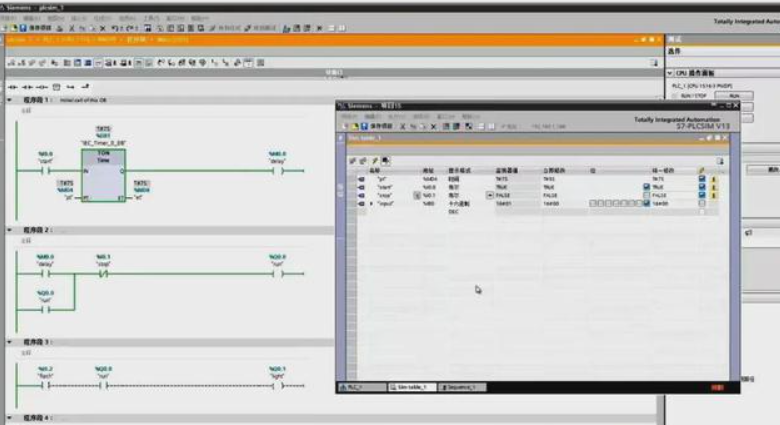The image size is (780, 425).
Task: Click the TON Time timer block in Network 1
Action: 103,176
